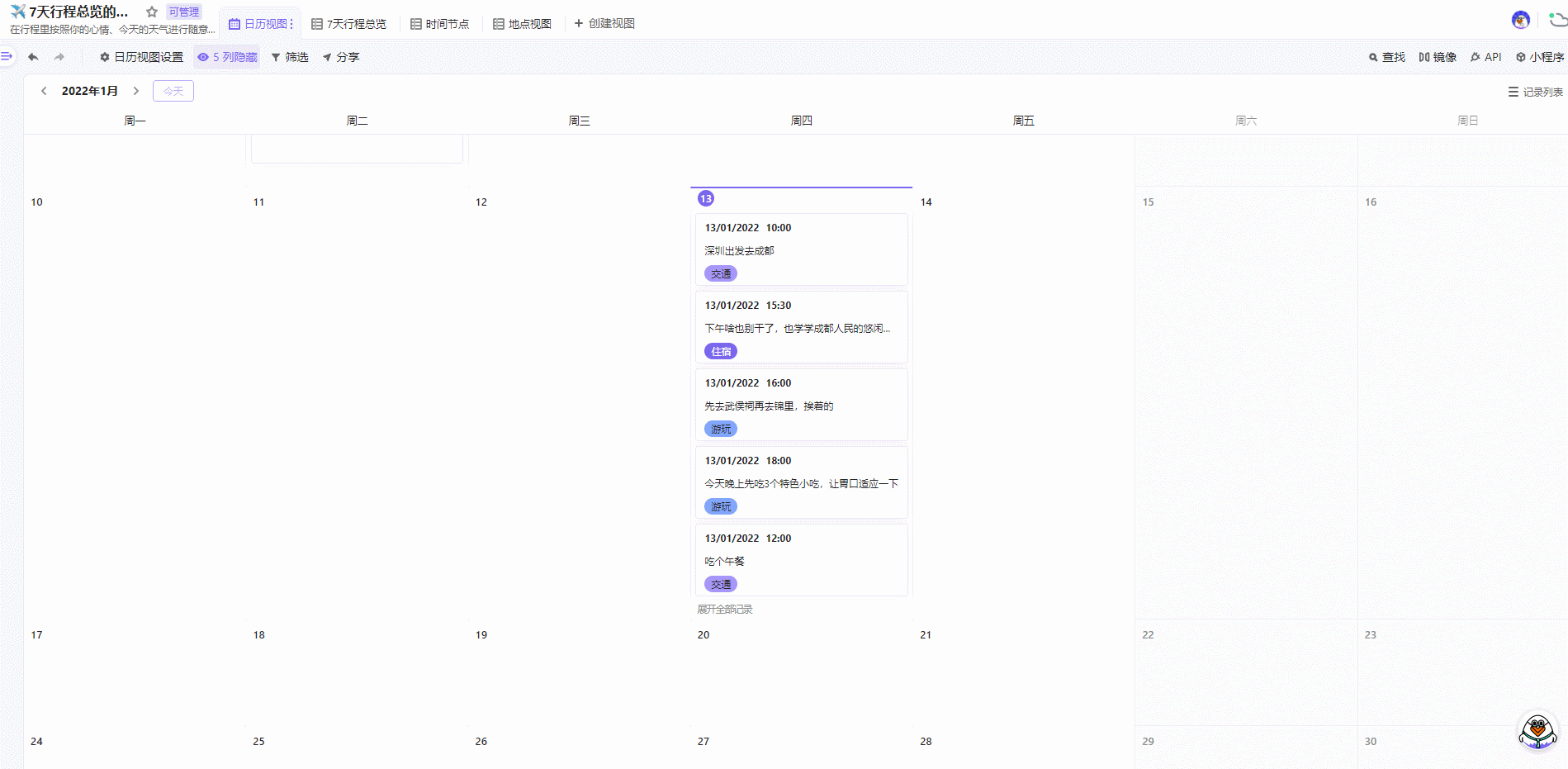Open the 镜像 mirror option
The width and height of the screenshot is (1568, 769).
pyautogui.click(x=1438, y=57)
